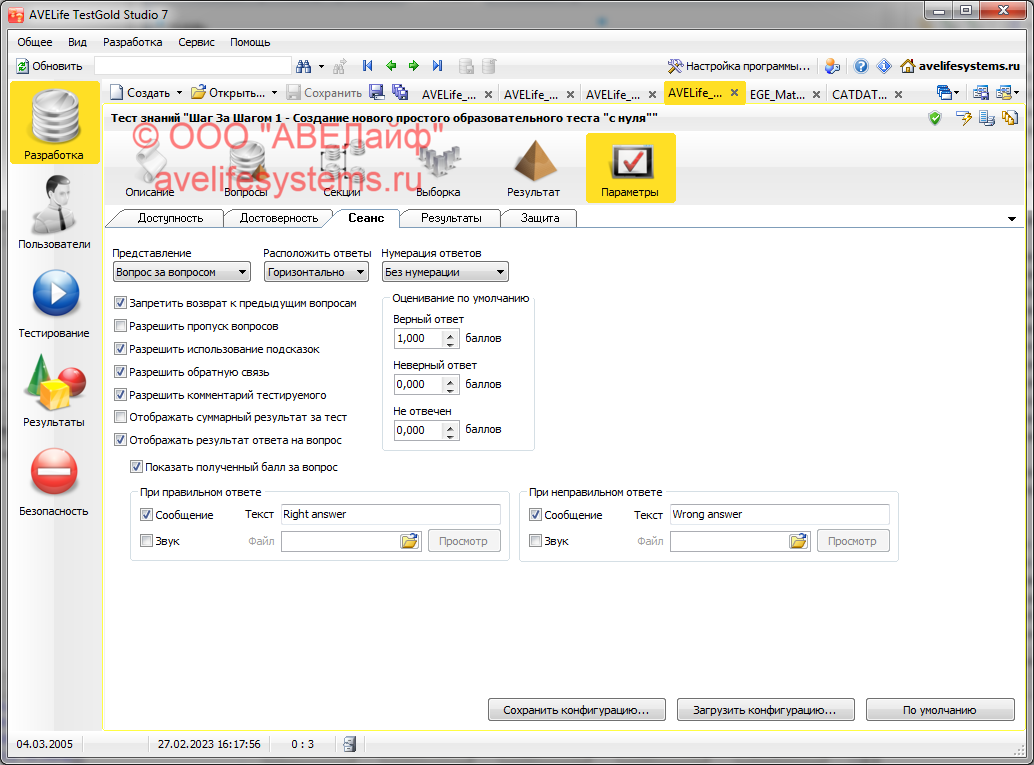
Task: Switch to the Выборка test page
Action: point(438,168)
